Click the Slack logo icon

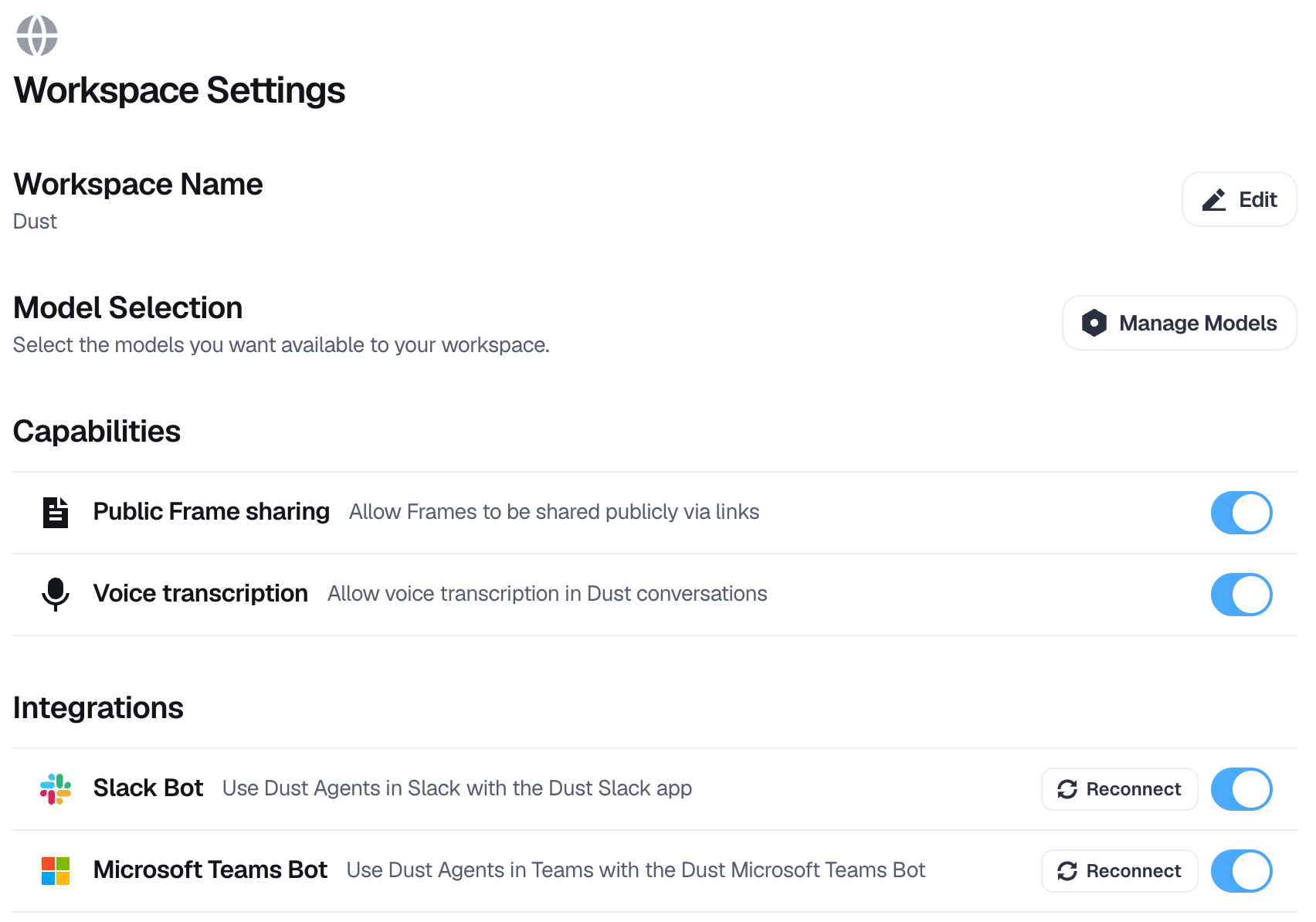click(x=56, y=788)
